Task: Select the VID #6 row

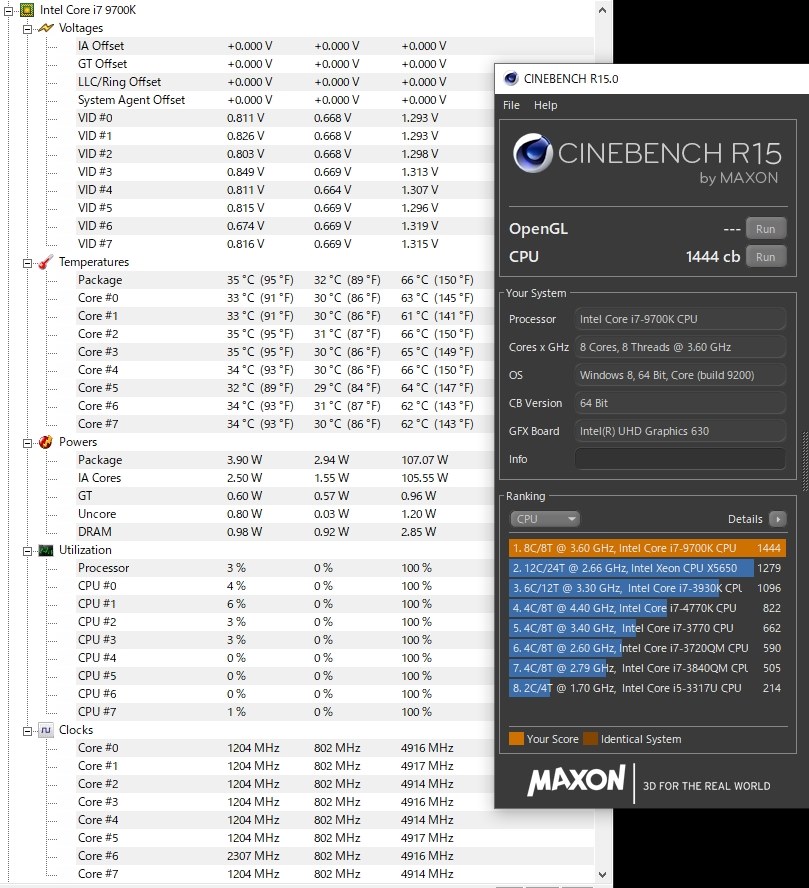Action: (285, 226)
